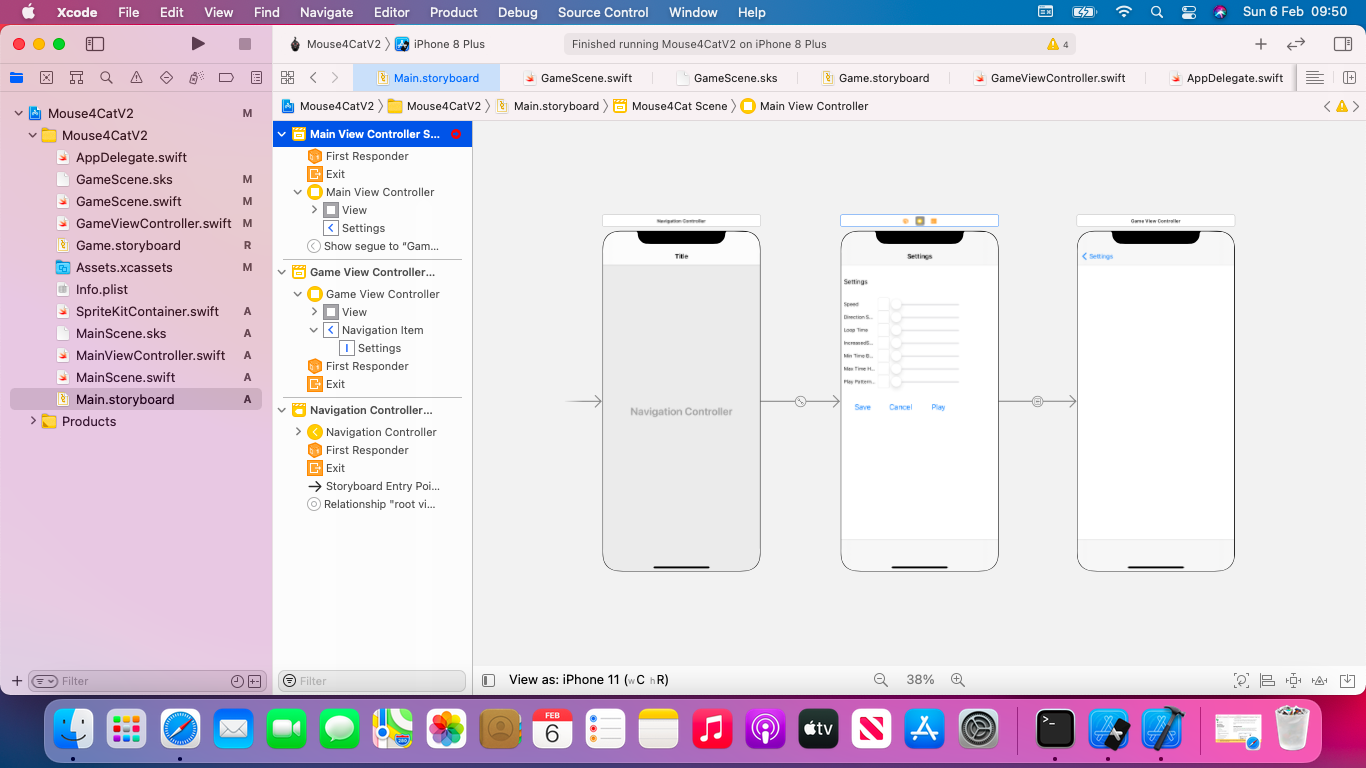1366x768 pixels.
Task: Toggle the document outline panel button
Action: [x=488, y=680]
